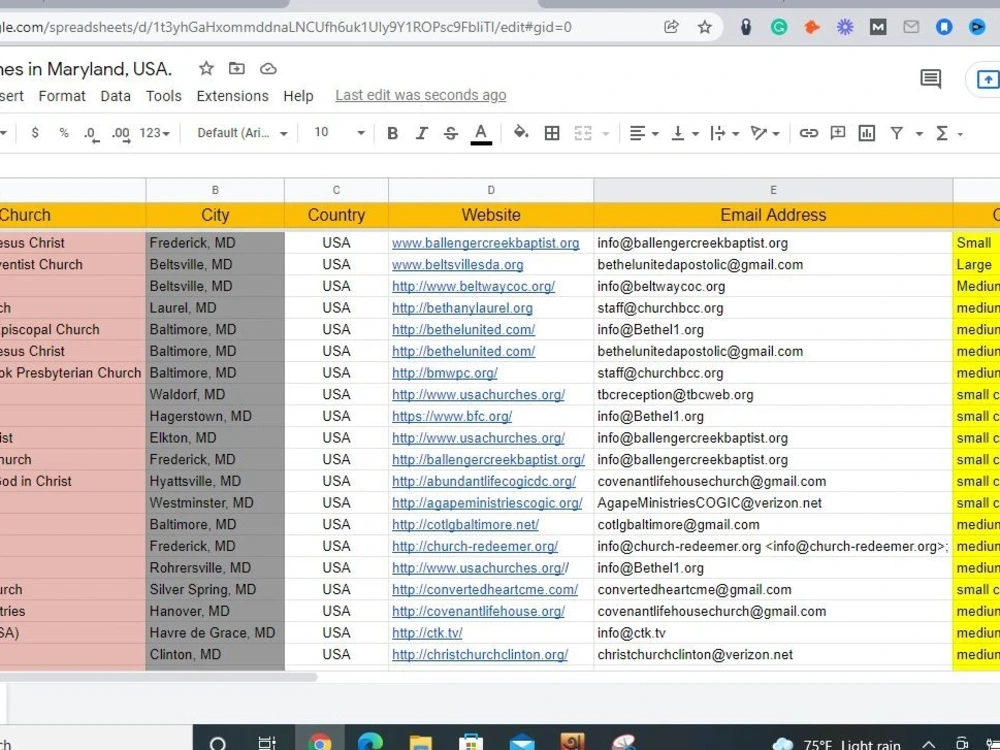Screen dimensions: 1000x750
Task: Click the browser address bar URL
Action: [x=286, y=27]
